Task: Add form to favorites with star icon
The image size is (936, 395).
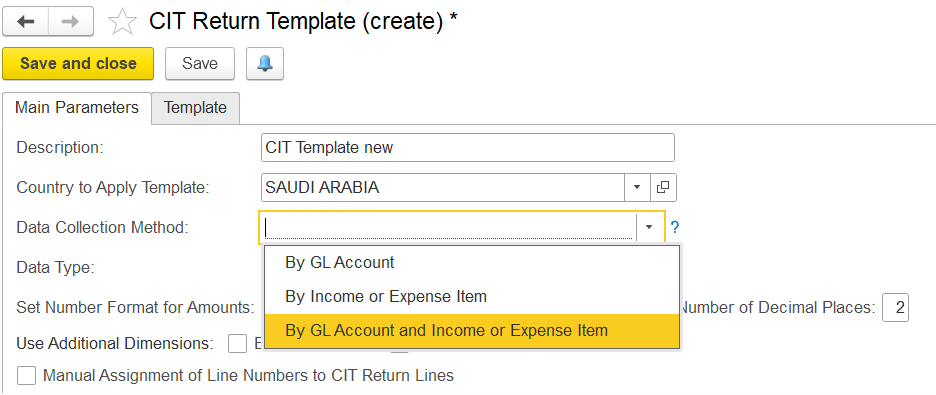Action: click(x=122, y=23)
